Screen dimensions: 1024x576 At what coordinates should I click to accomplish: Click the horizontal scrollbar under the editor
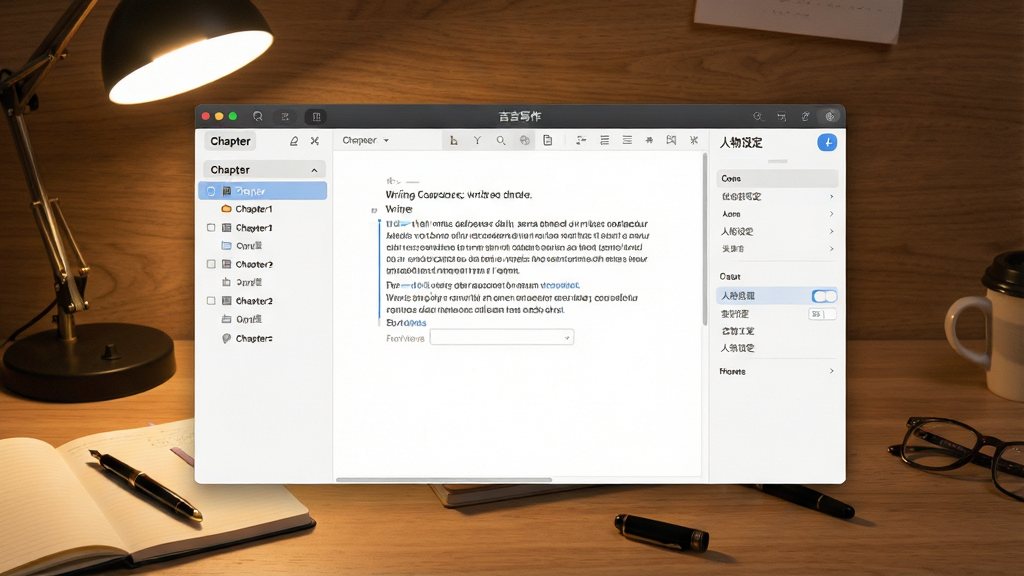(444, 480)
